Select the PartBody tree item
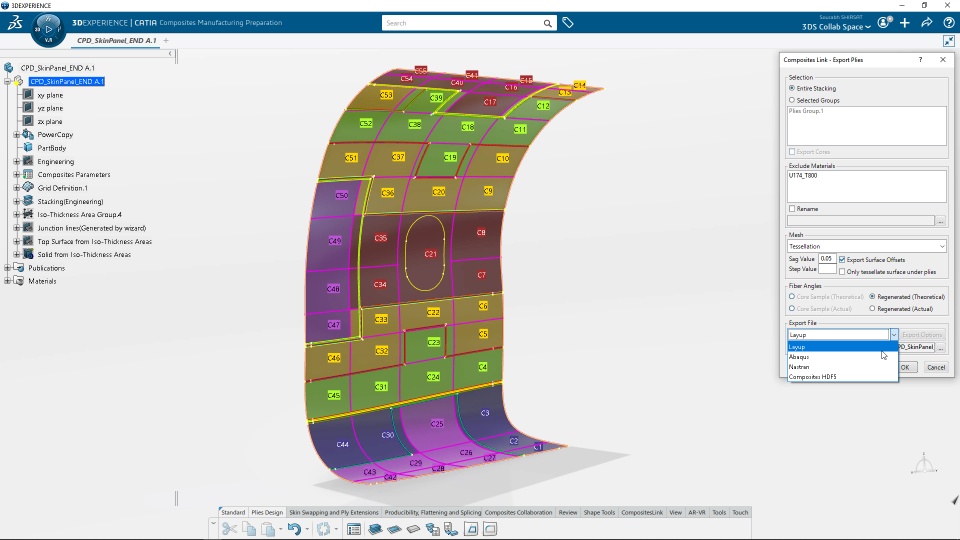Image resolution: width=960 pixels, height=540 pixels. 51,148
